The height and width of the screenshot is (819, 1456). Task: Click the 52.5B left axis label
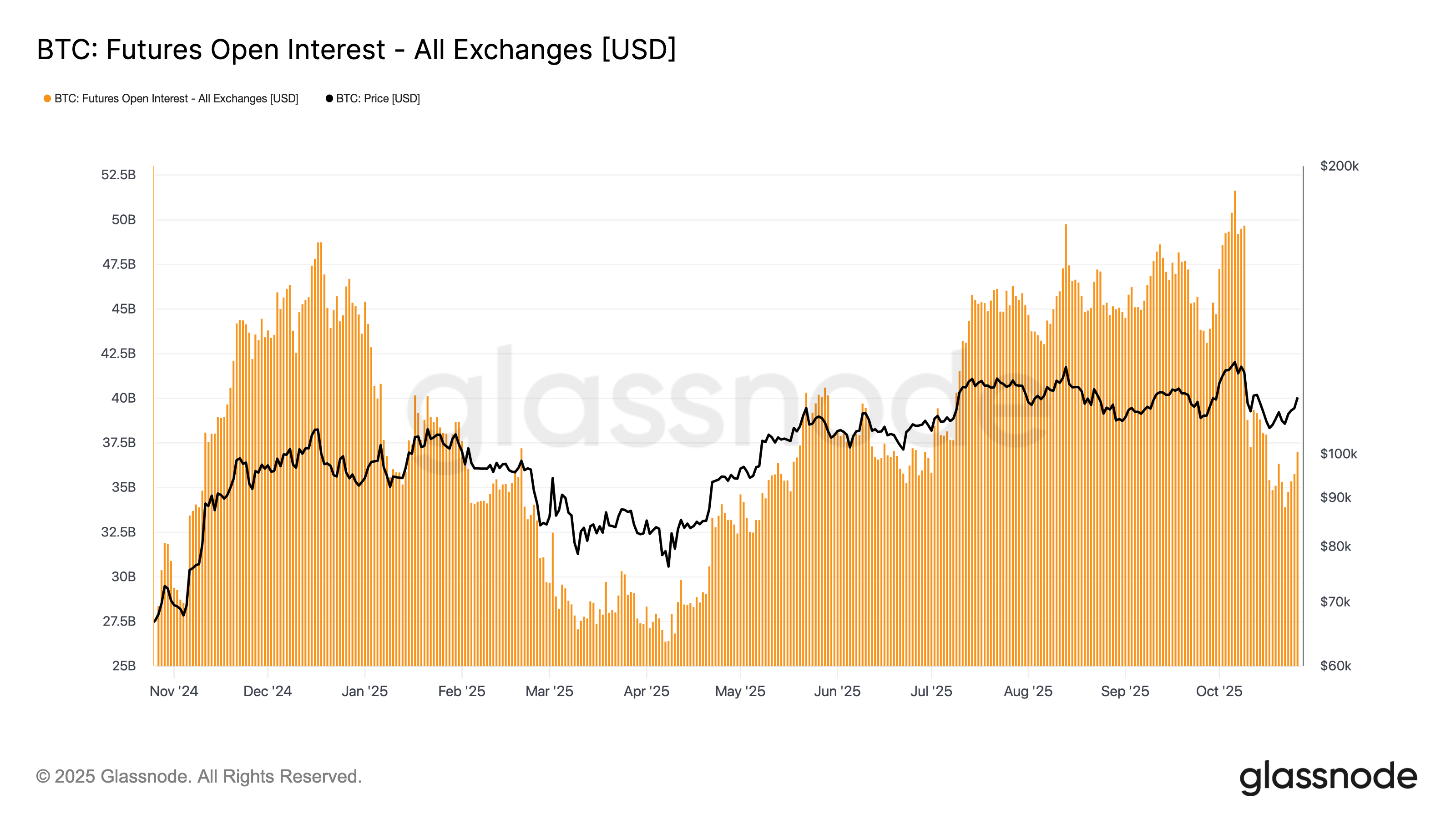pyautogui.click(x=118, y=175)
